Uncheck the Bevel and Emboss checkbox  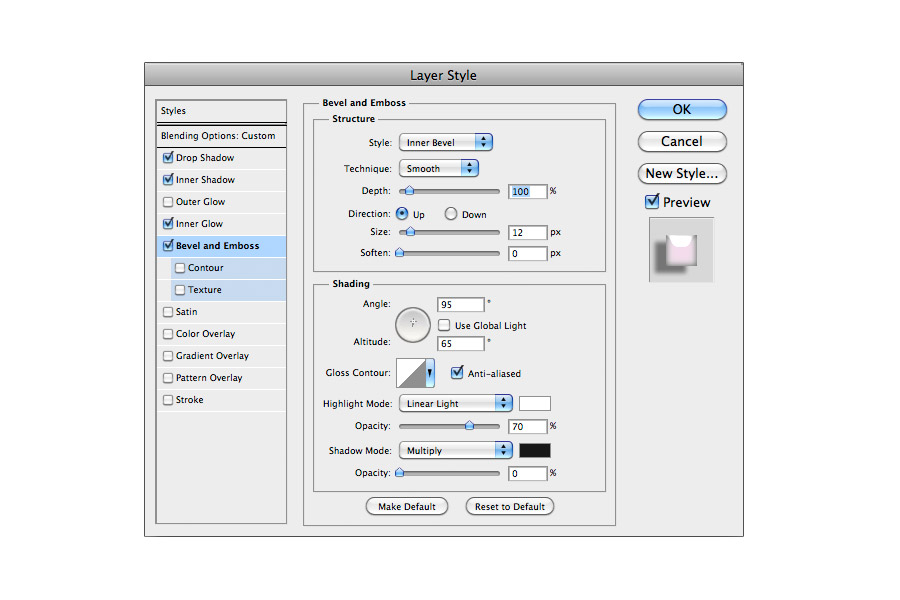pyautogui.click(x=168, y=245)
